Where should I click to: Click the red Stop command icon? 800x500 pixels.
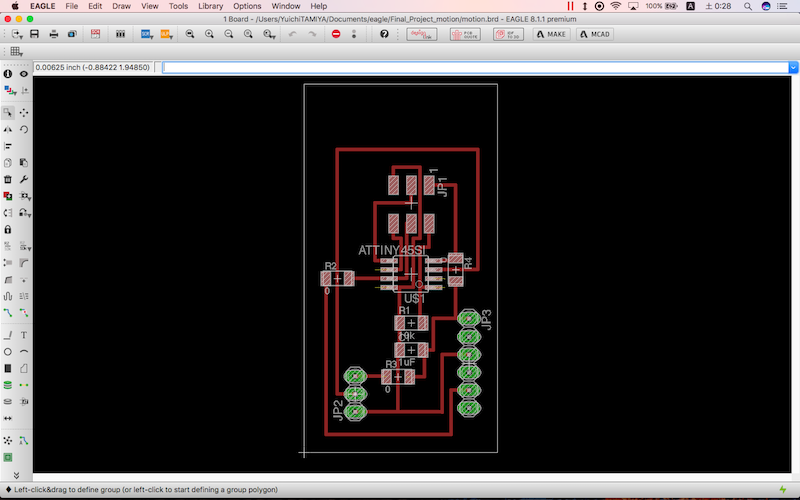click(x=336, y=34)
